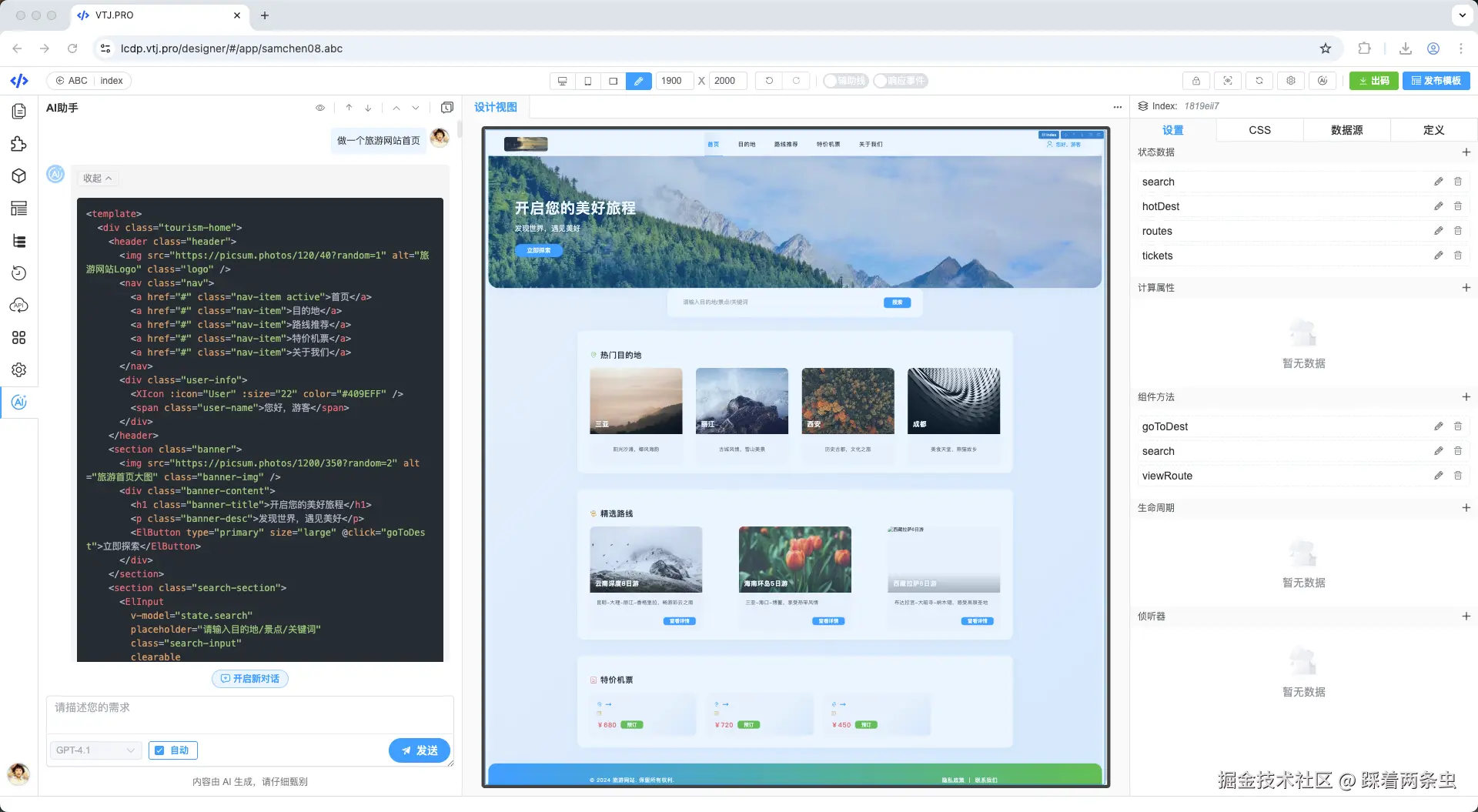Click the down arrow in AI assistant header
Viewport: 1478px width, 812px height.
point(368,108)
